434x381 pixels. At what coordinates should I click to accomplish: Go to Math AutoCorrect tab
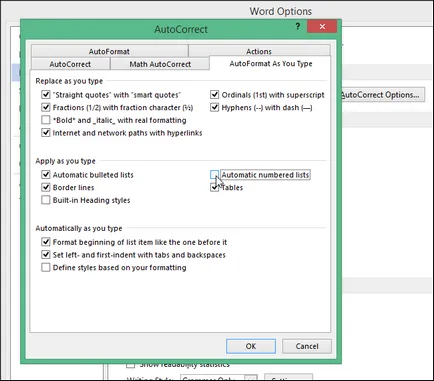tap(160, 64)
